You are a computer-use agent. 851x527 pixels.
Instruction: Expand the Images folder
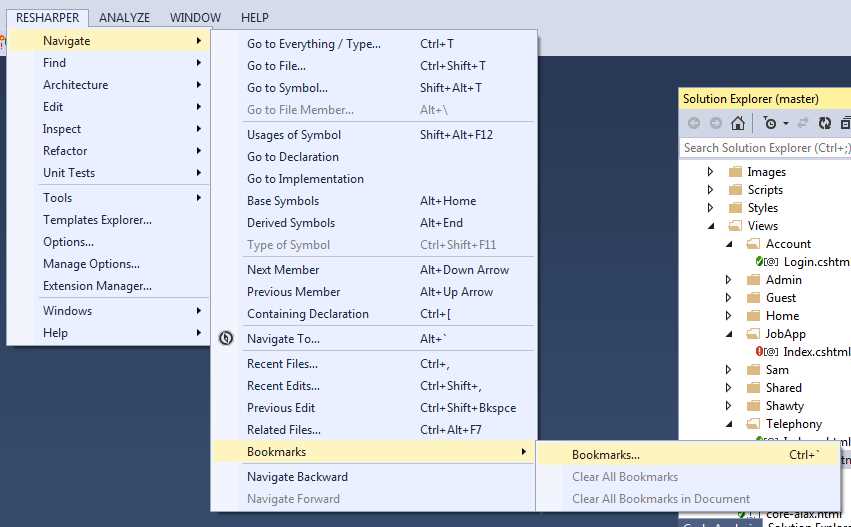click(710, 172)
